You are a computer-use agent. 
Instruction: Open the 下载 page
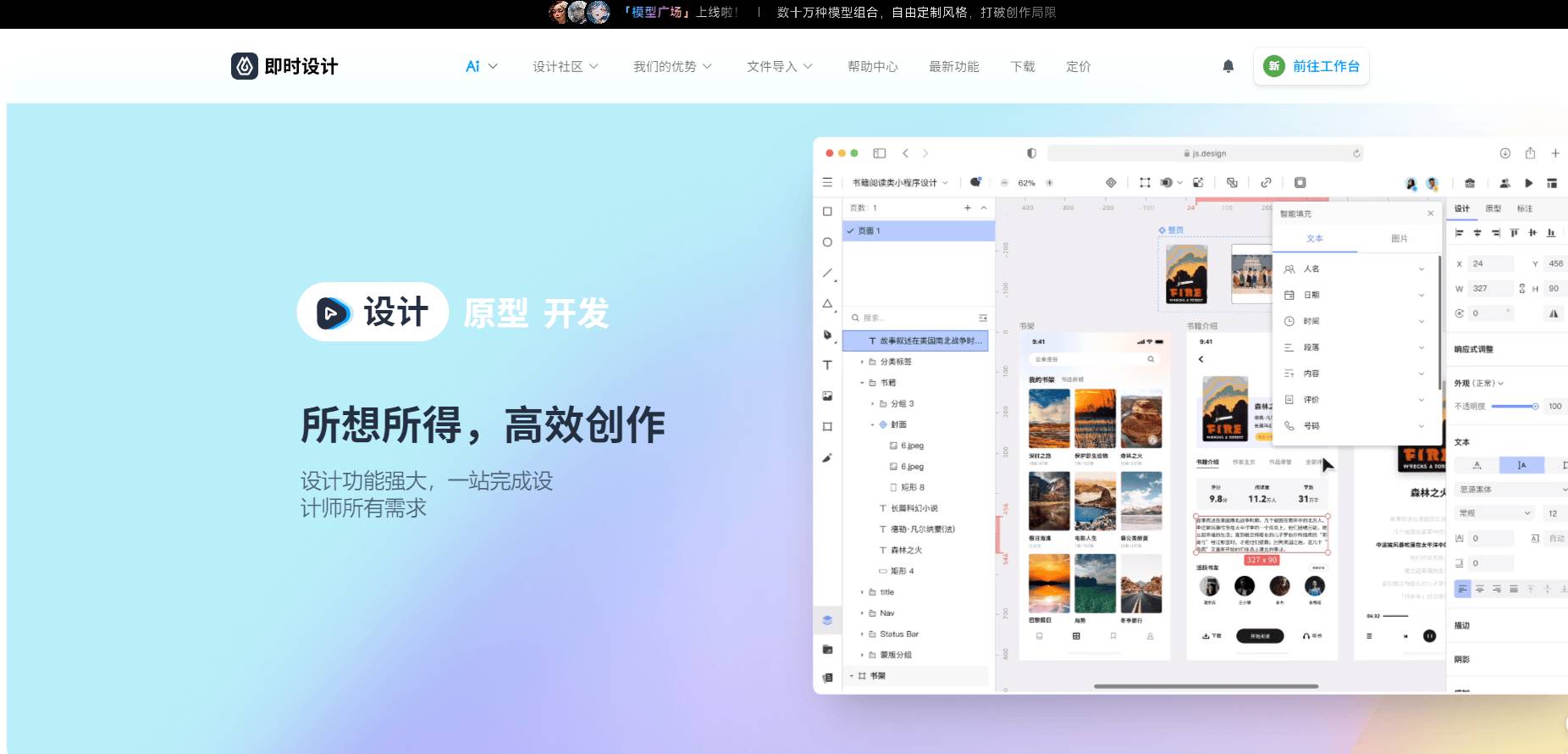[x=1023, y=66]
